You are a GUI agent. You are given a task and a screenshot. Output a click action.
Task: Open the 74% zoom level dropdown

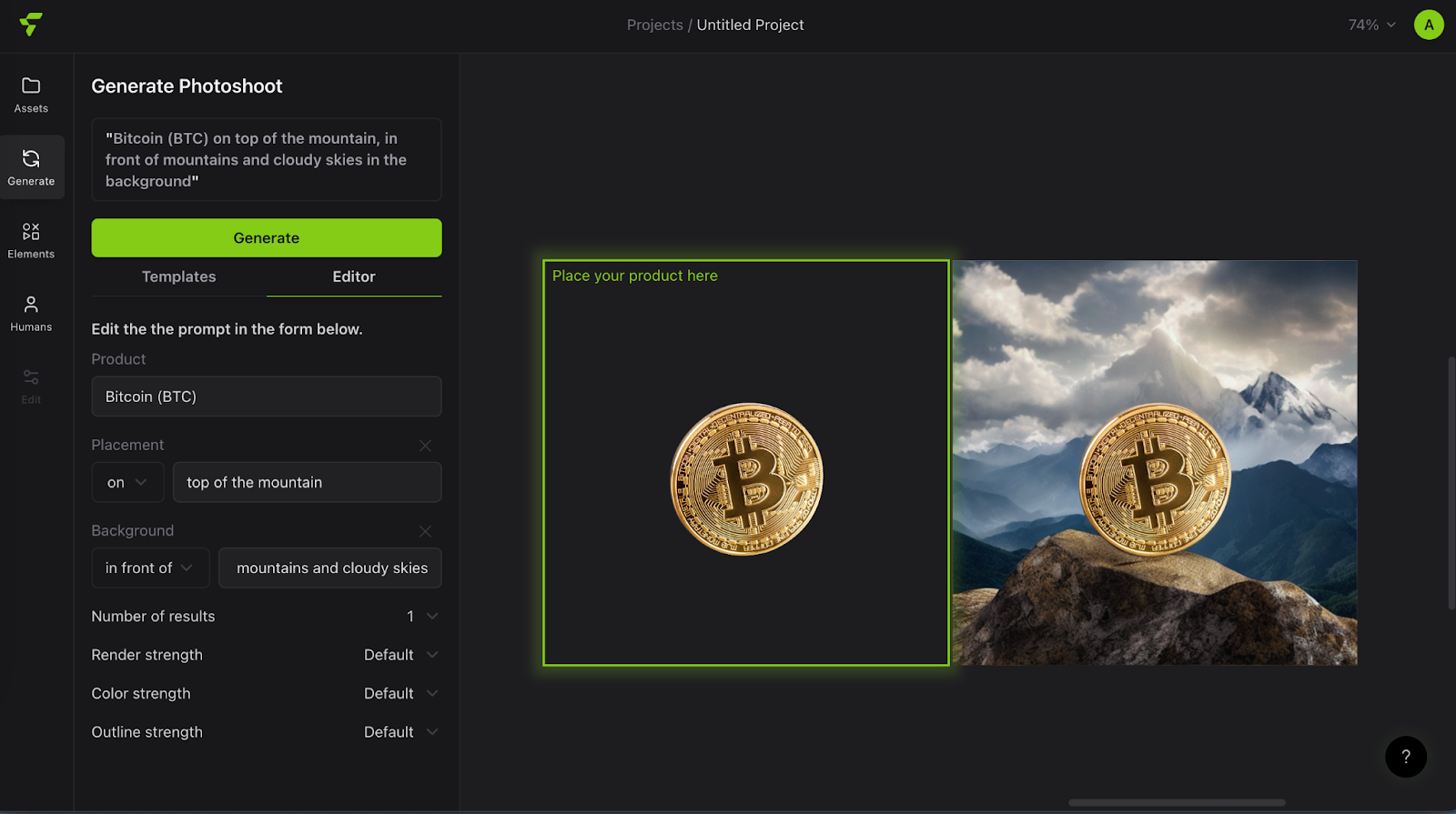tap(1371, 25)
